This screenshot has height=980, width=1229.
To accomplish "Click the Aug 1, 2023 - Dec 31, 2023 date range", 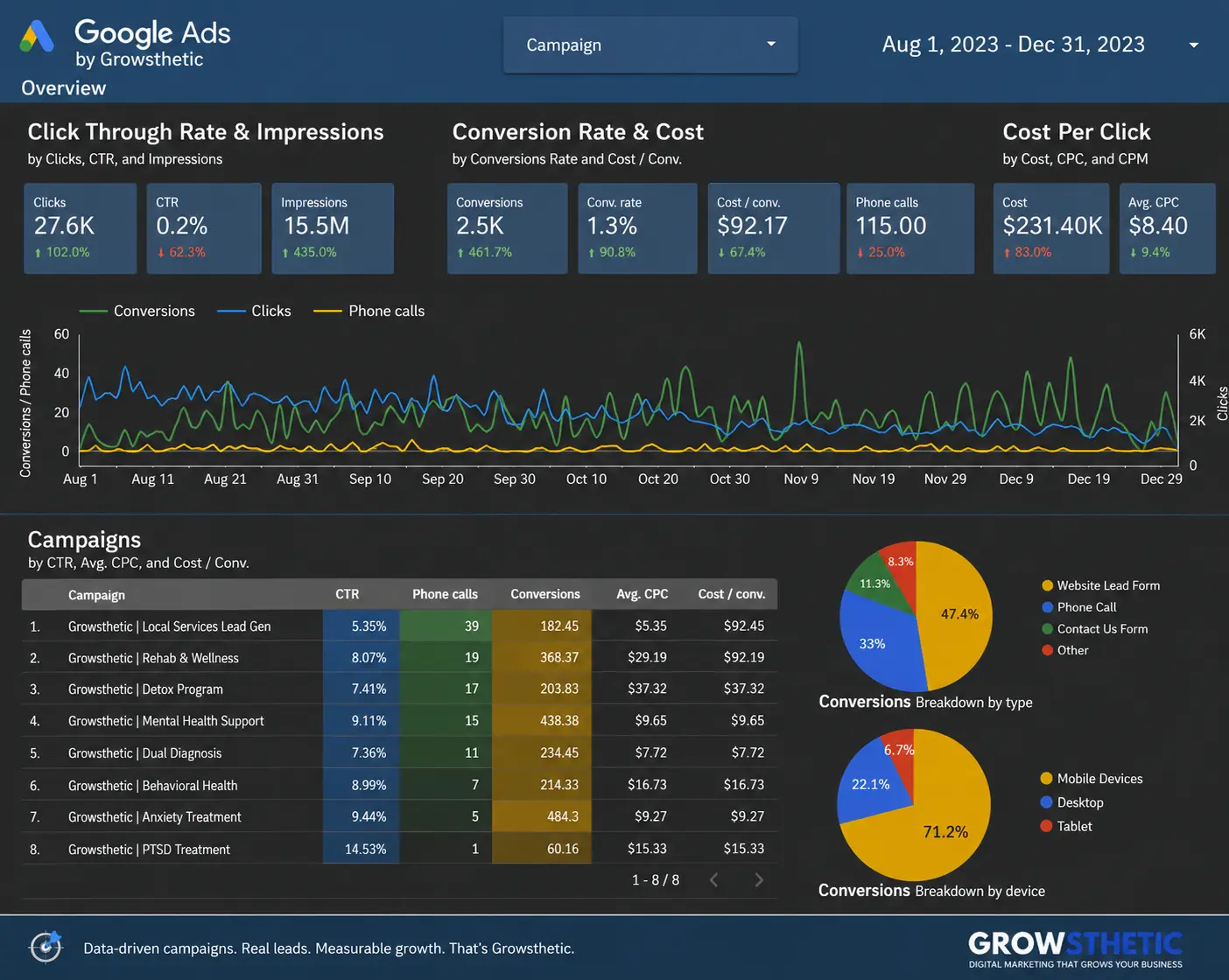I will point(1013,45).
